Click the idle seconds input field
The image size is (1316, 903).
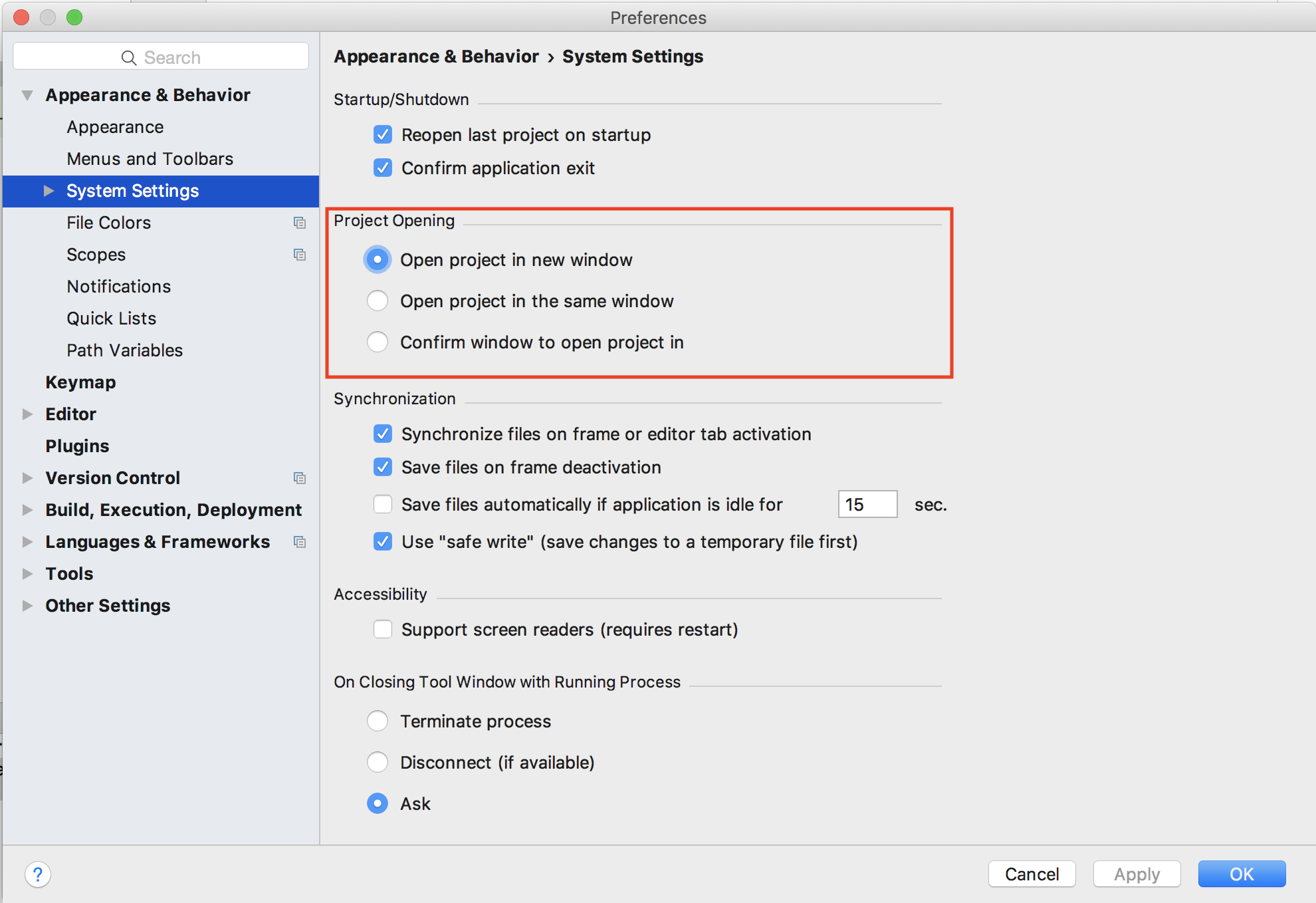click(x=867, y=505)
